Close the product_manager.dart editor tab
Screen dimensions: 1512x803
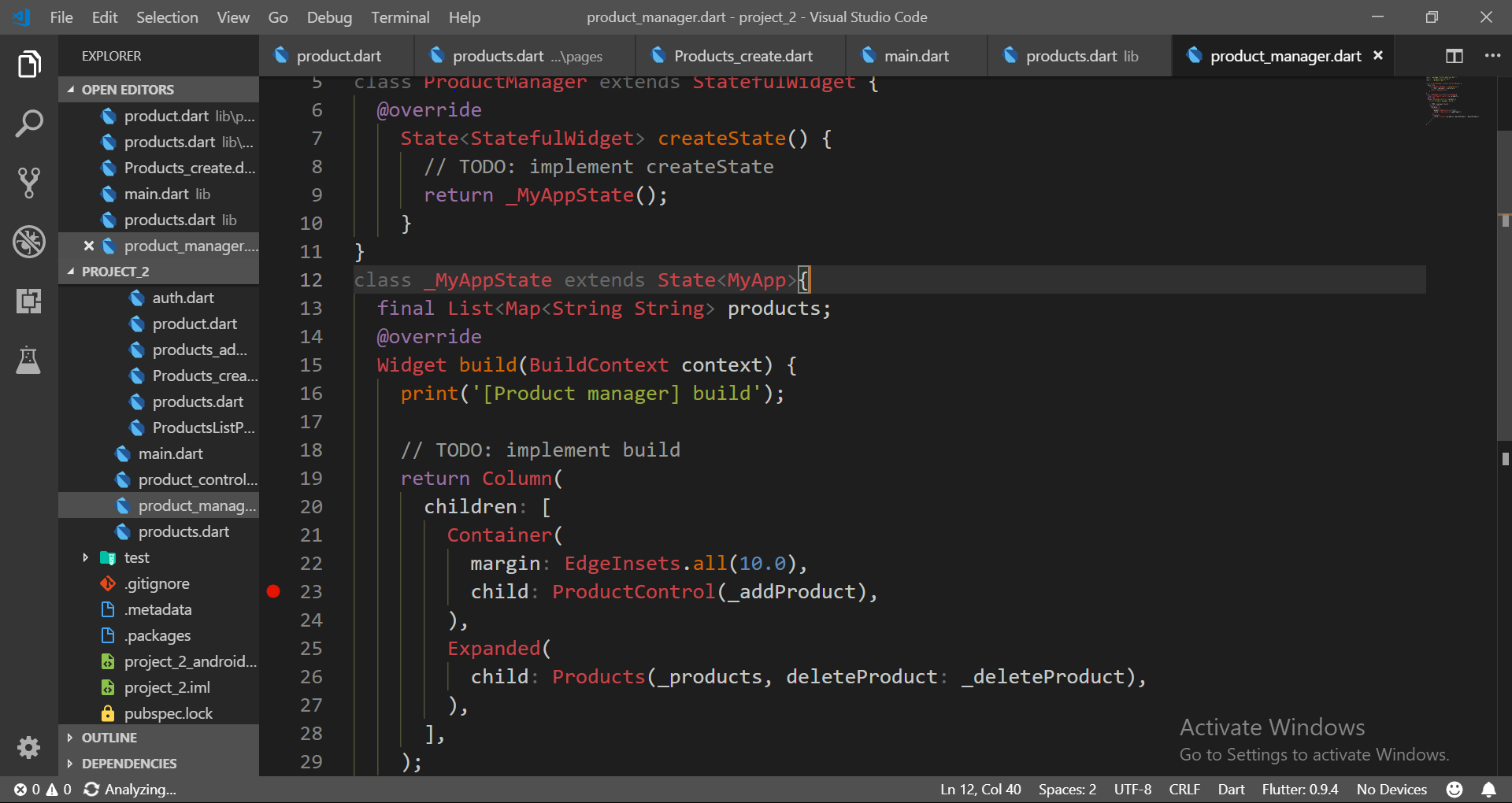click(x=1378, y=55)
